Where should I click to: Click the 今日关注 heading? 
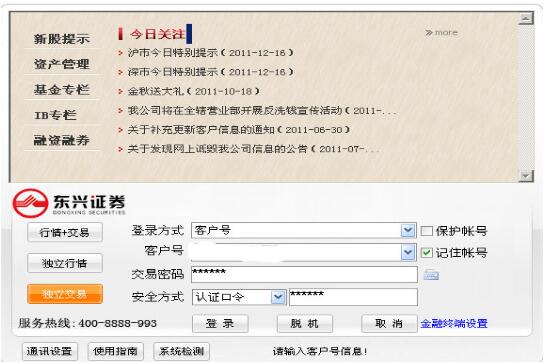coord(158,34)
